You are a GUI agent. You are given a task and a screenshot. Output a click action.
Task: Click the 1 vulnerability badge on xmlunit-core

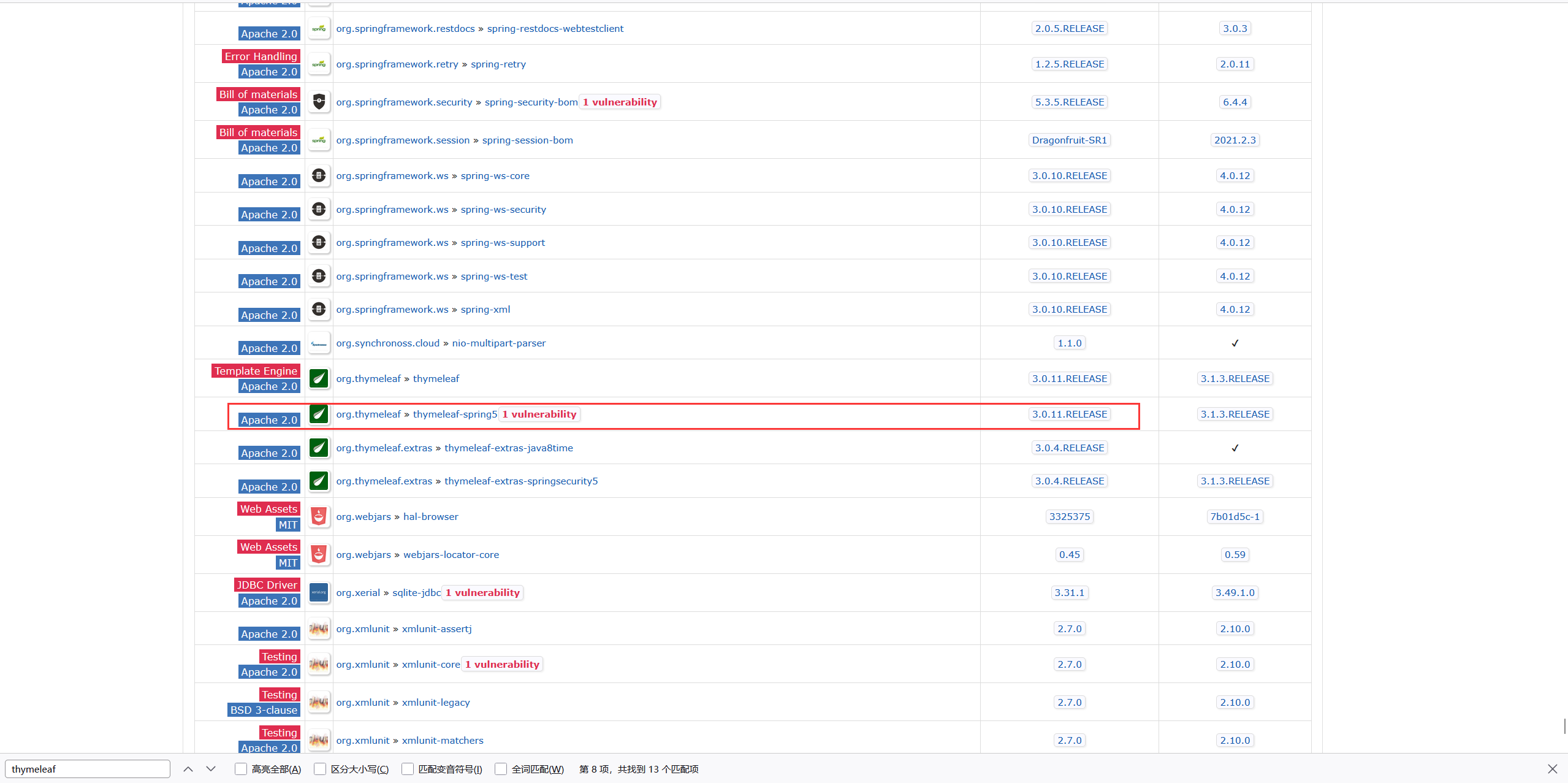(x=502, y=665)
